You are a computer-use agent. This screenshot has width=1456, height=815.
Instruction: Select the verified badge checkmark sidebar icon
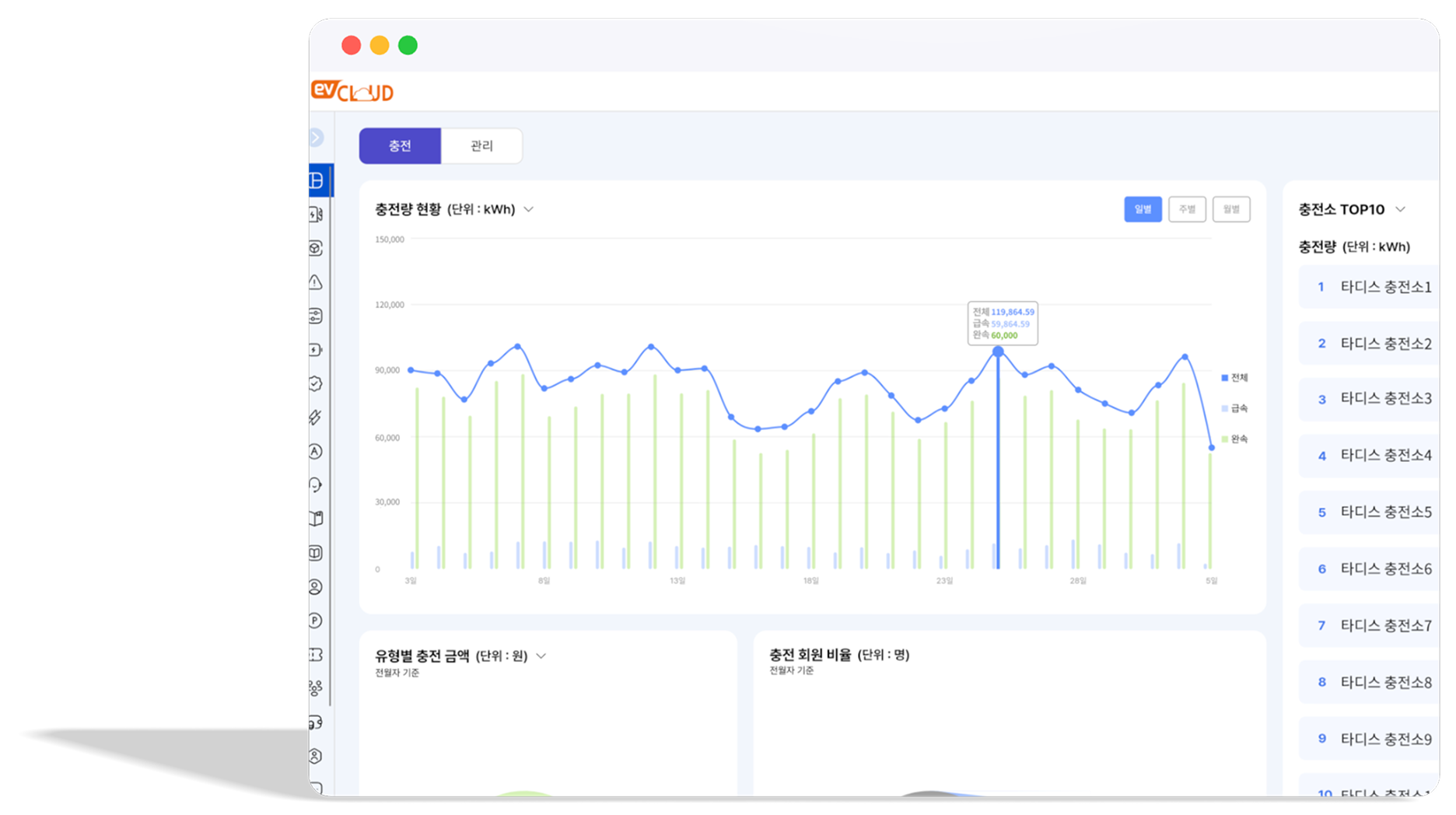[316, 383]
